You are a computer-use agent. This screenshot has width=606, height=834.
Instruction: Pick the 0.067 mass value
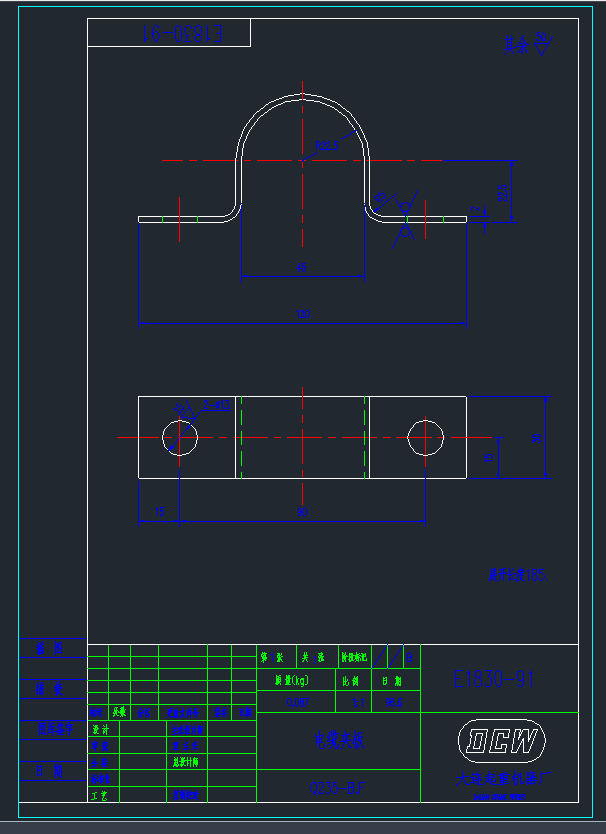tap(297, 702)
